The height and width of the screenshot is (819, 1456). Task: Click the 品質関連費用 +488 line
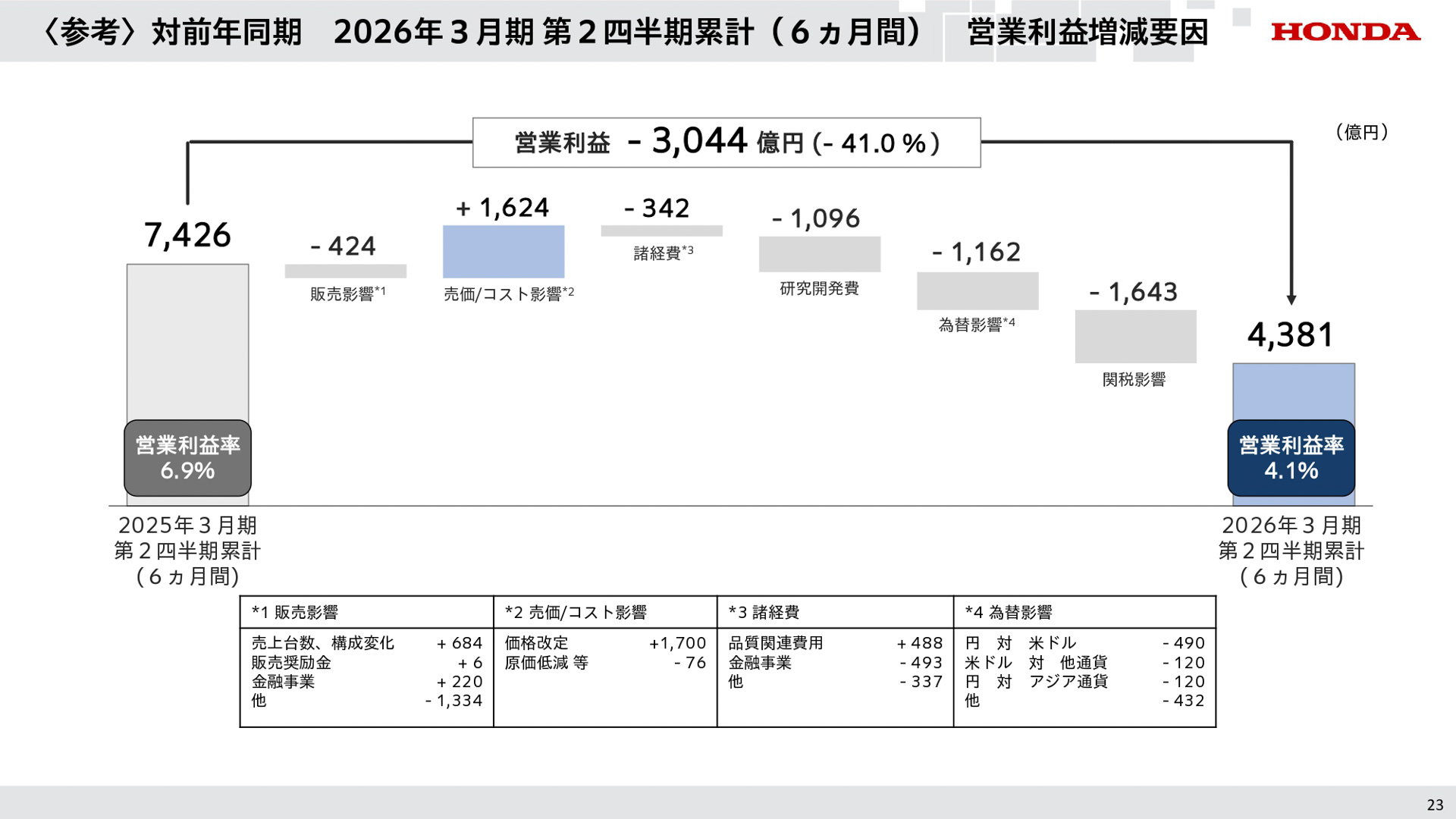(834, 642)
